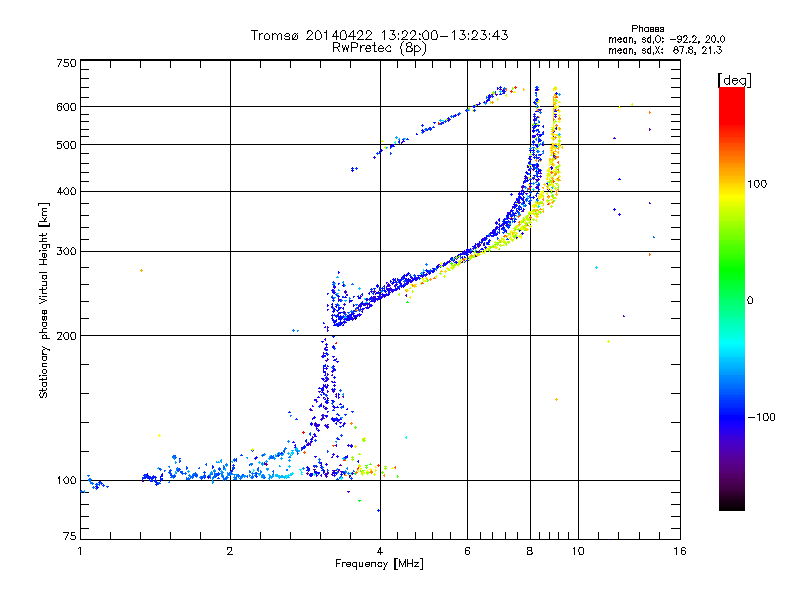Click the y-axis tick label '400'
This screenshot has width=800, height=600.
click(66, 191)
